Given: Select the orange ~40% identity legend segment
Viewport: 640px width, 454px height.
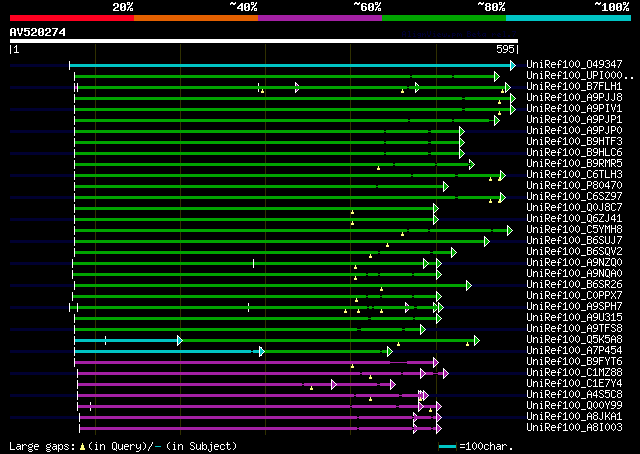Looking at the screenshot, I should click(x=196, y=18).
